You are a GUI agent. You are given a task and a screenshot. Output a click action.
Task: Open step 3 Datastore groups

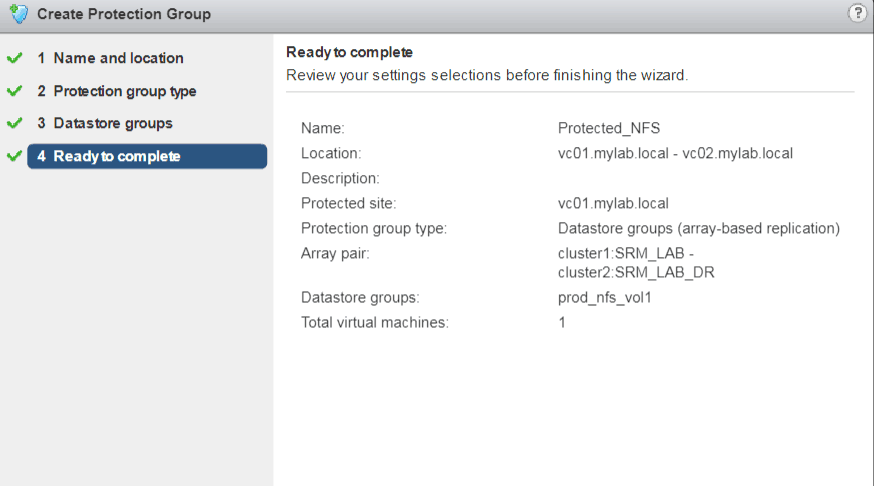[x=112, y=124]
